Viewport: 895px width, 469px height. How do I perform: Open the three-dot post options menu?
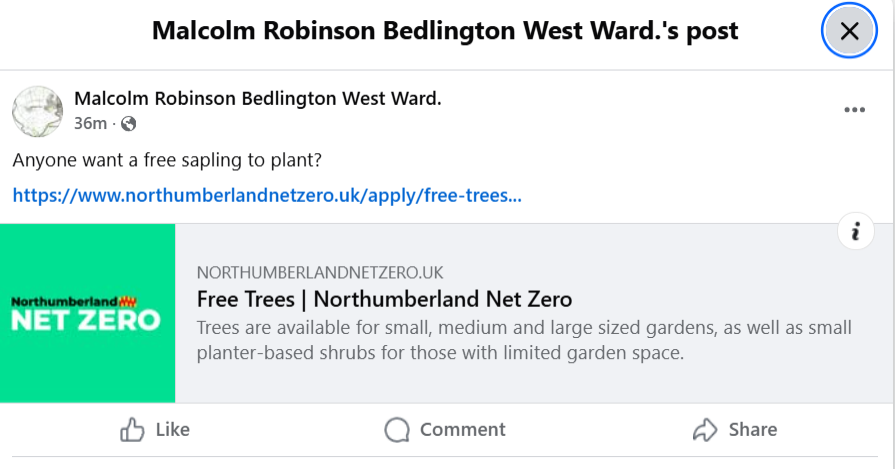[x=854, y=110]
